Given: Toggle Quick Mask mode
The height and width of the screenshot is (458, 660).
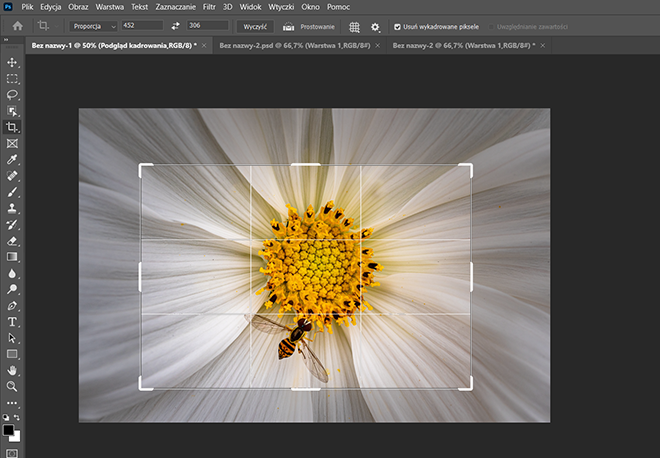Looking at the screenshot, I should tap(12, 453).
